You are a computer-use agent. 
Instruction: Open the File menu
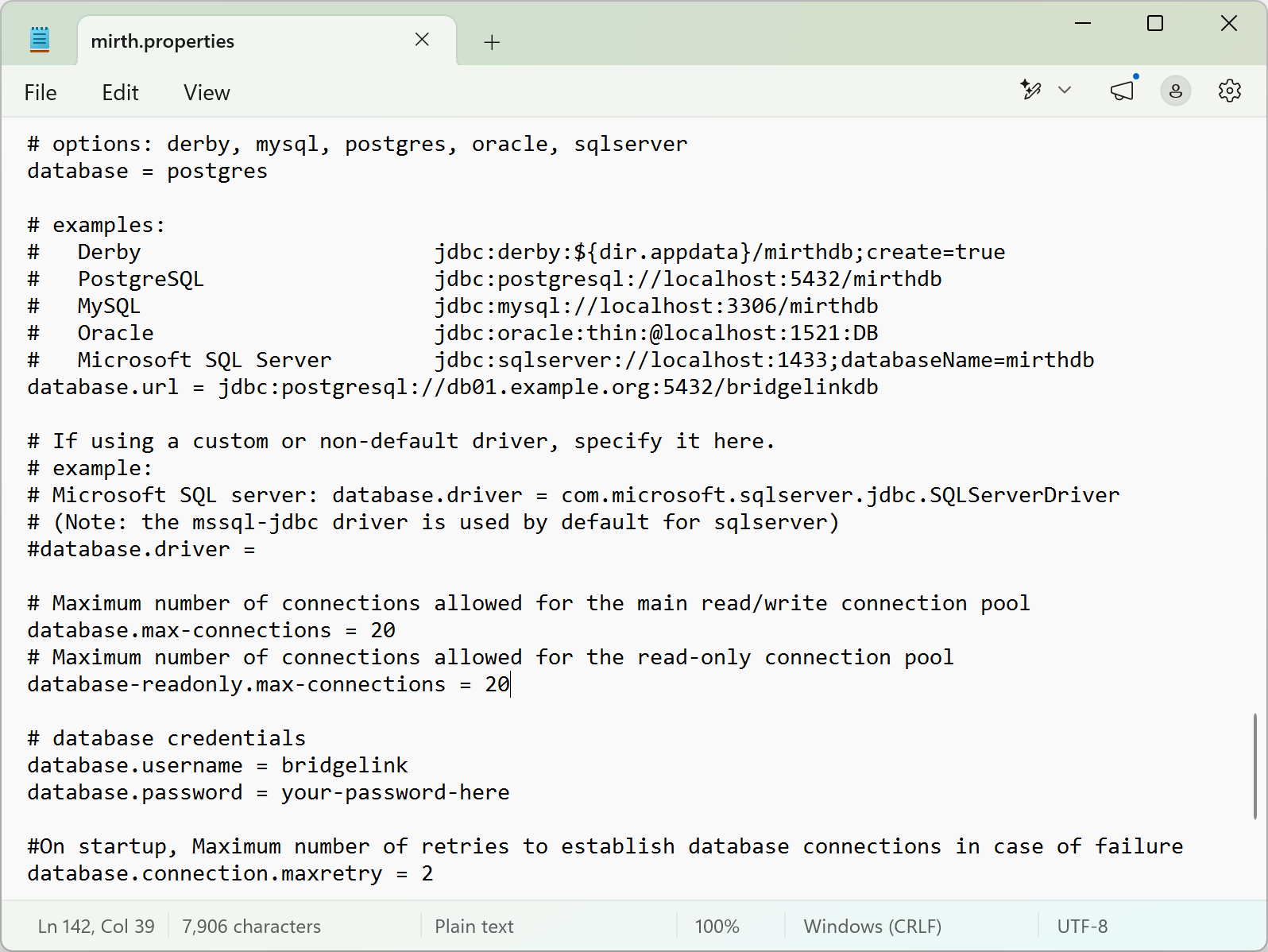pyautogui.click(x=41, y=93)
